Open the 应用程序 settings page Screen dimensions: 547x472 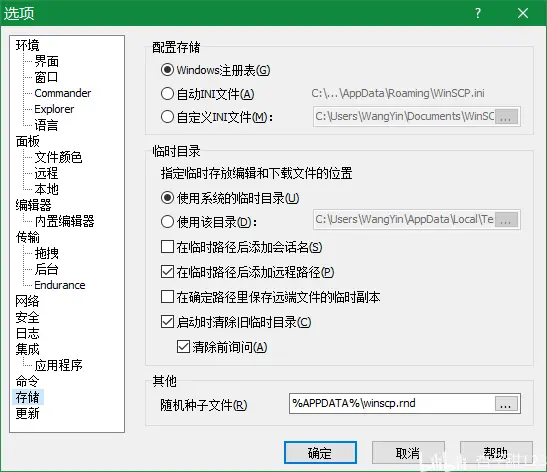tap(58, 365)
